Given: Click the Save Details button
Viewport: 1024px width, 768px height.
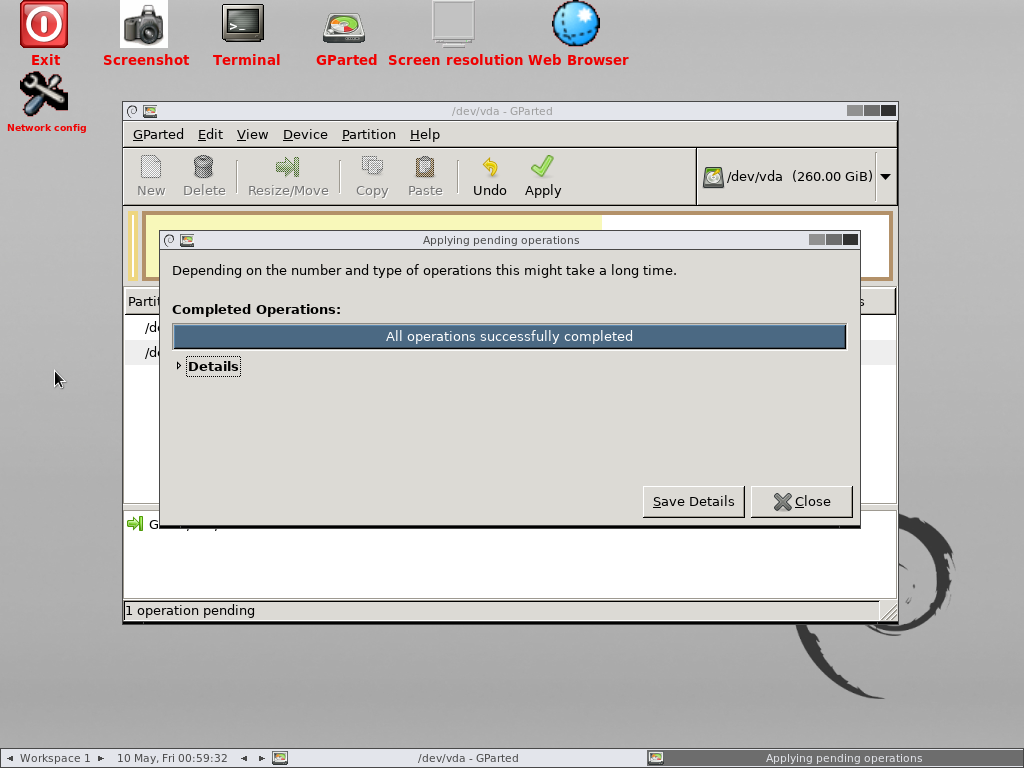Looking at the screenshot, I should 693,501.
